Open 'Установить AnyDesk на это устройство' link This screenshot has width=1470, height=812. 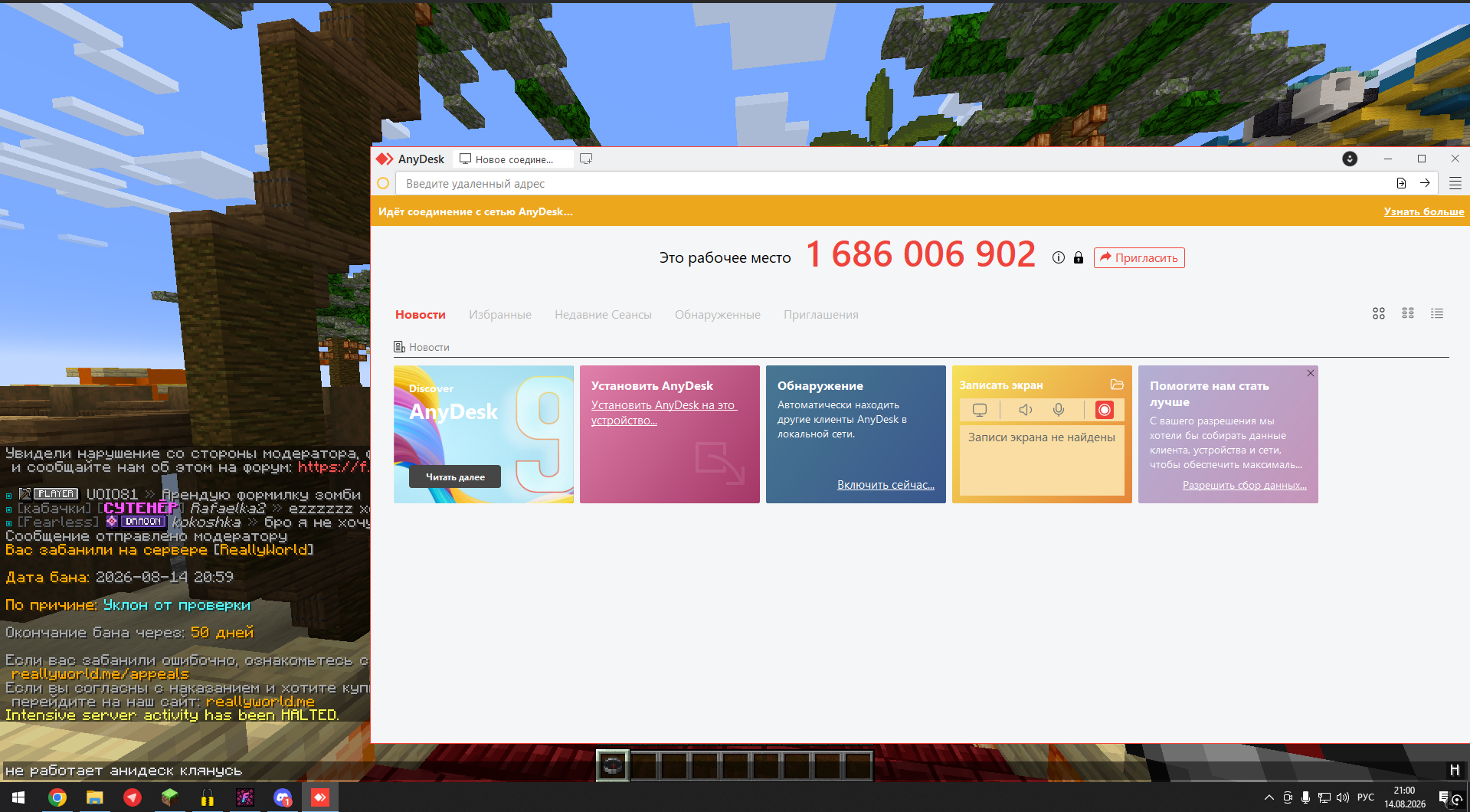click(663, 412)
